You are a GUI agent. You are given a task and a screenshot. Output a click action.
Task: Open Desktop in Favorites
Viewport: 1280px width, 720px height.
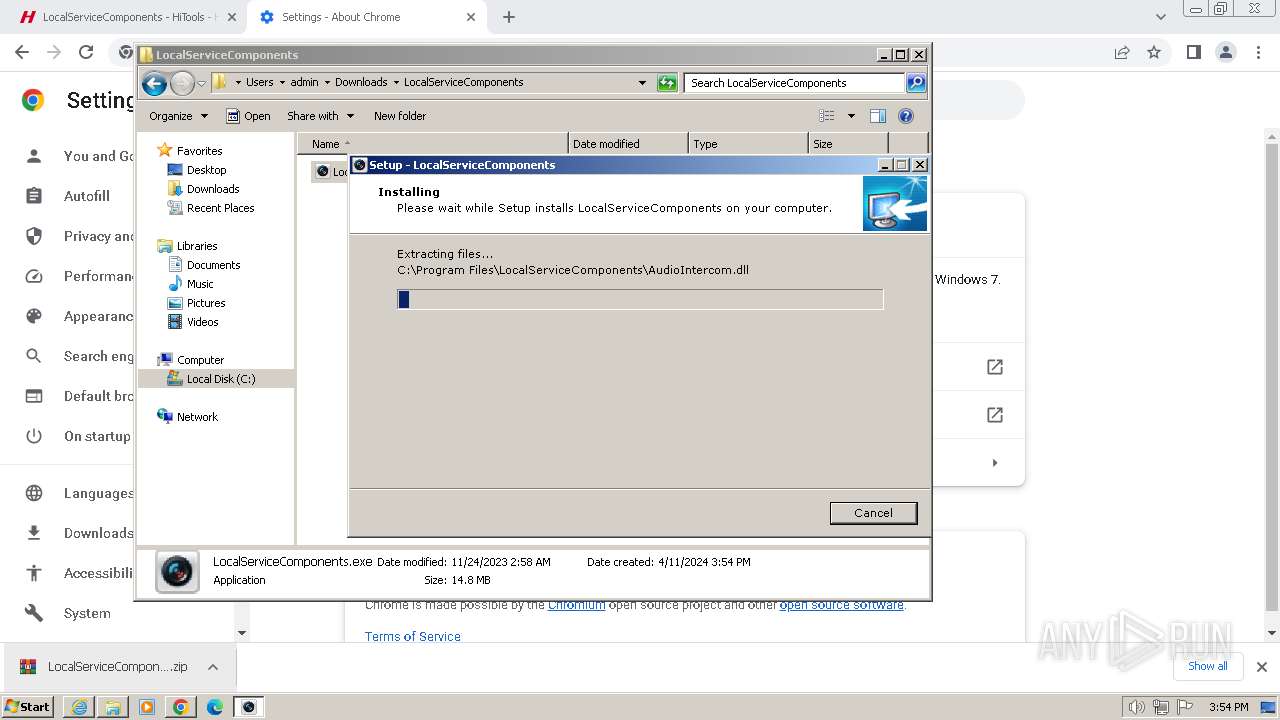tap(206, 170)
